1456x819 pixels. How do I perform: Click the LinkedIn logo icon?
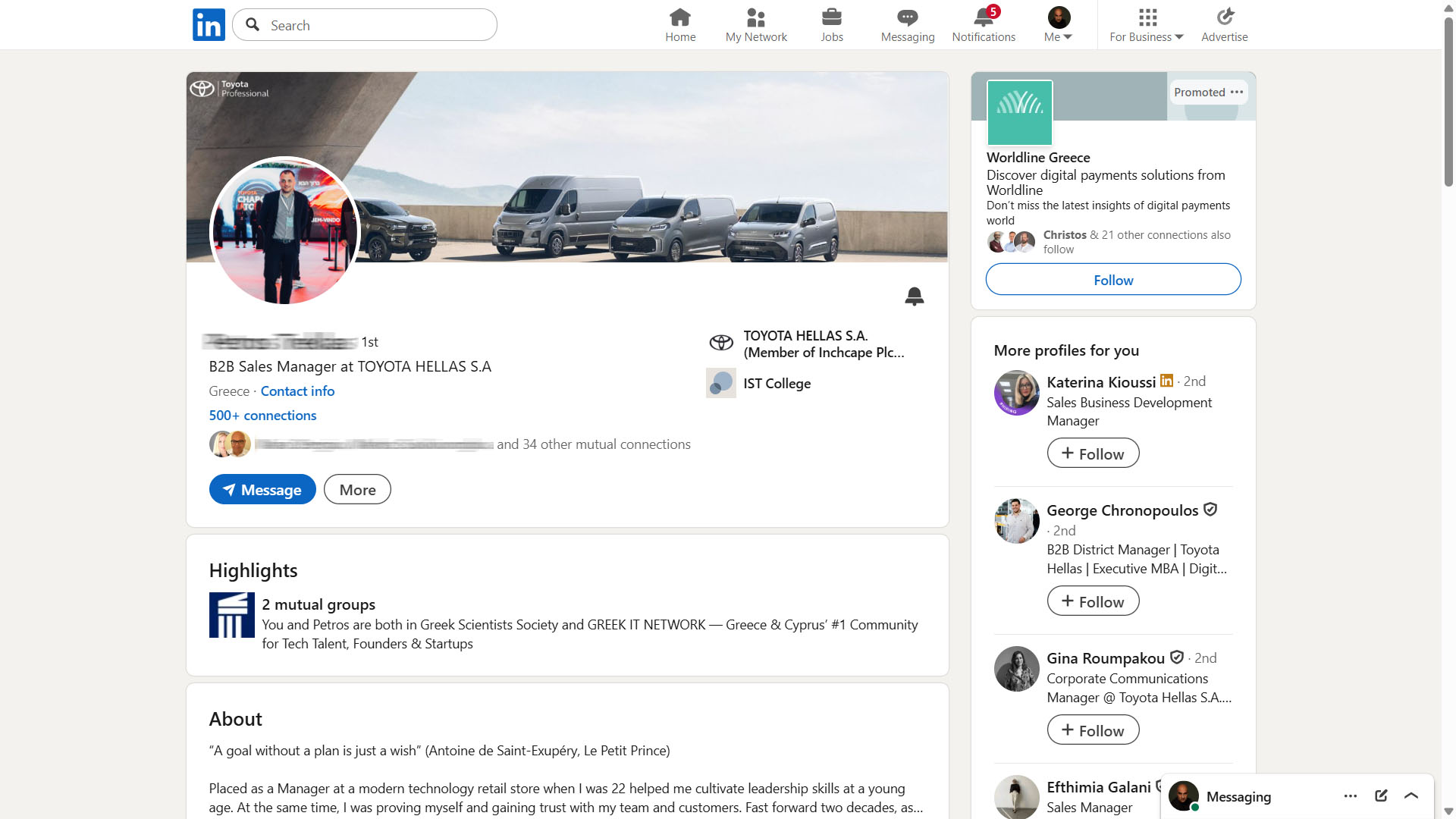coord(209,25)
